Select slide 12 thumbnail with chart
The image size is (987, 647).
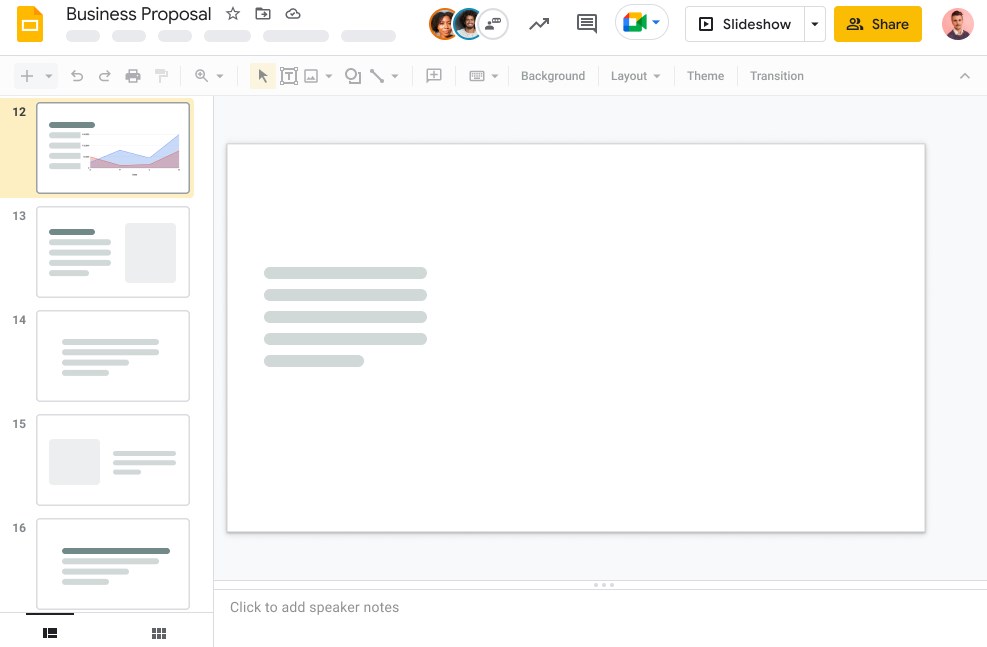click(x=113, y=148)
